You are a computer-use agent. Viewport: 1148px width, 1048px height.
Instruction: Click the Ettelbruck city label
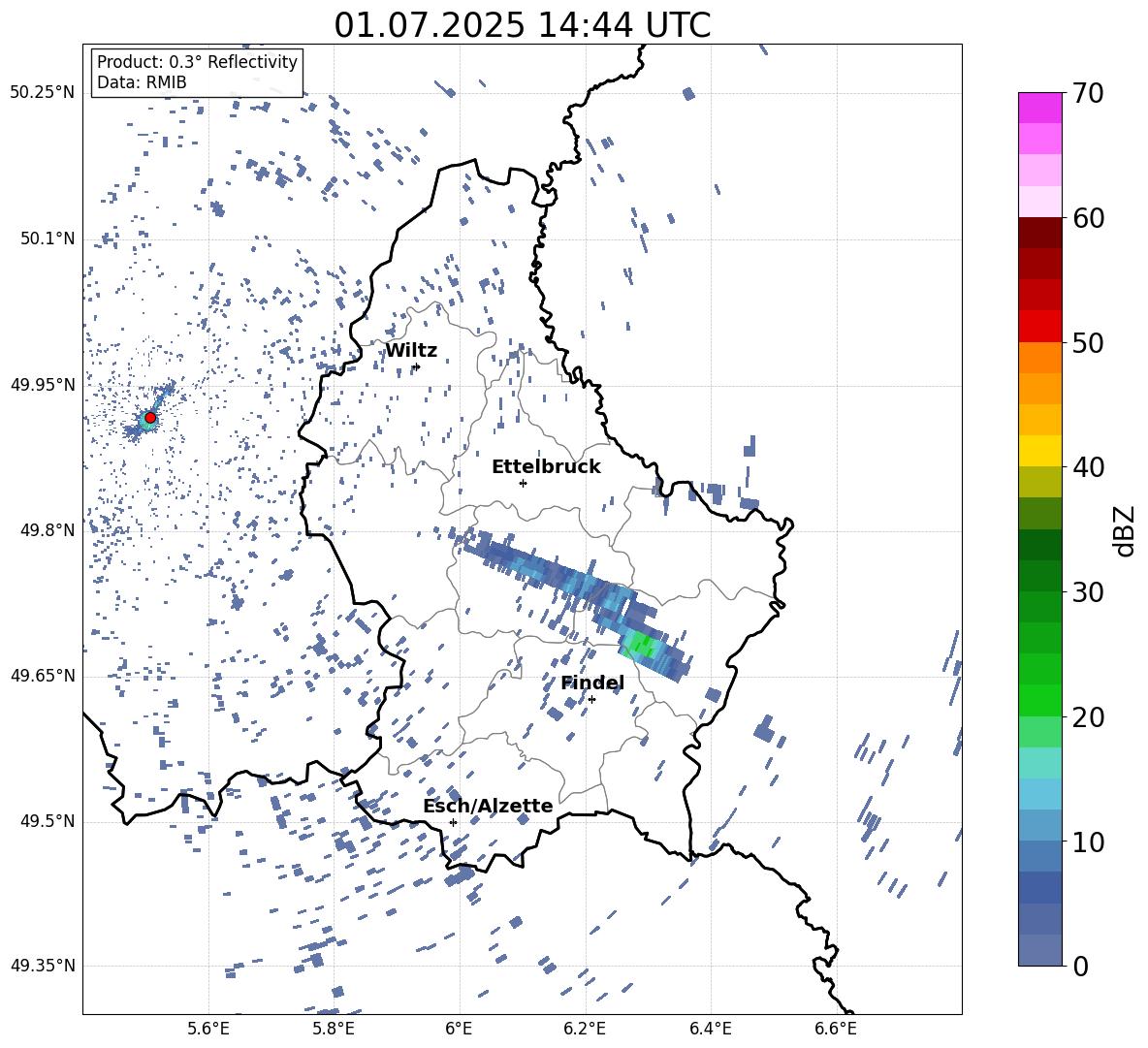[546, 467]
